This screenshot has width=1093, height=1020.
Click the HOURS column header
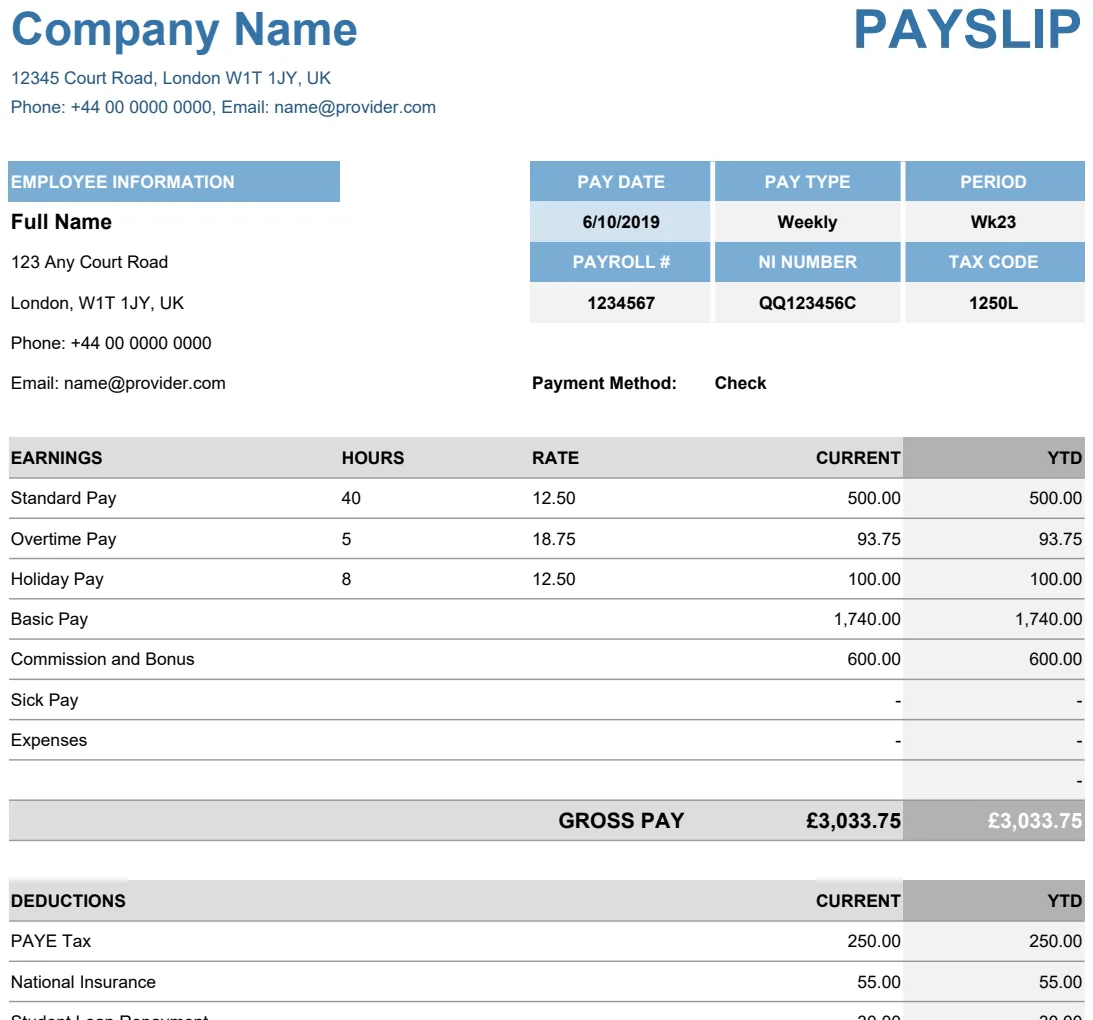(373, 458)
